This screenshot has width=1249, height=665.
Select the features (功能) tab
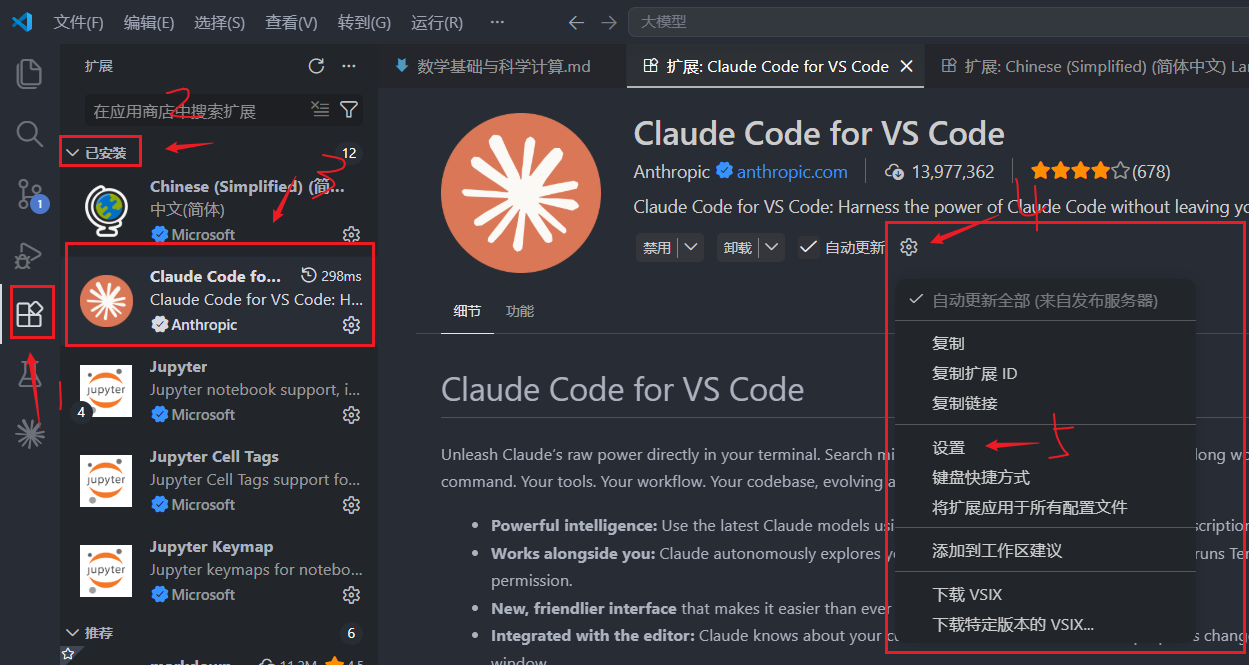tap(520, 311)
